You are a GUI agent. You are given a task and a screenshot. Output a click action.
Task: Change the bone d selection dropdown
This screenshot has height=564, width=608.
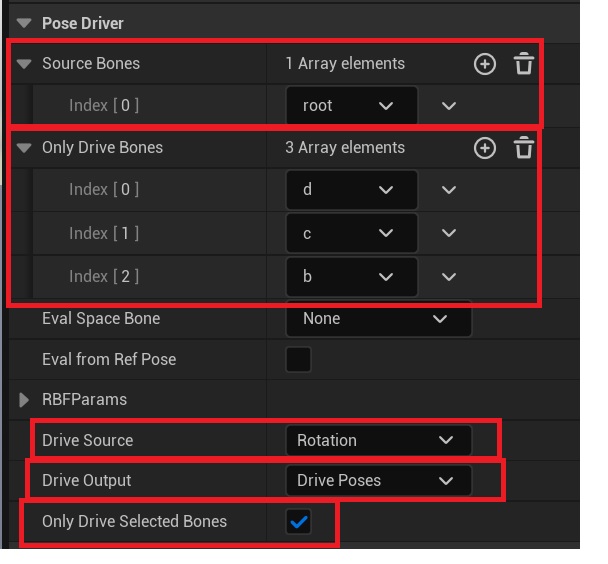pos(352,190)
